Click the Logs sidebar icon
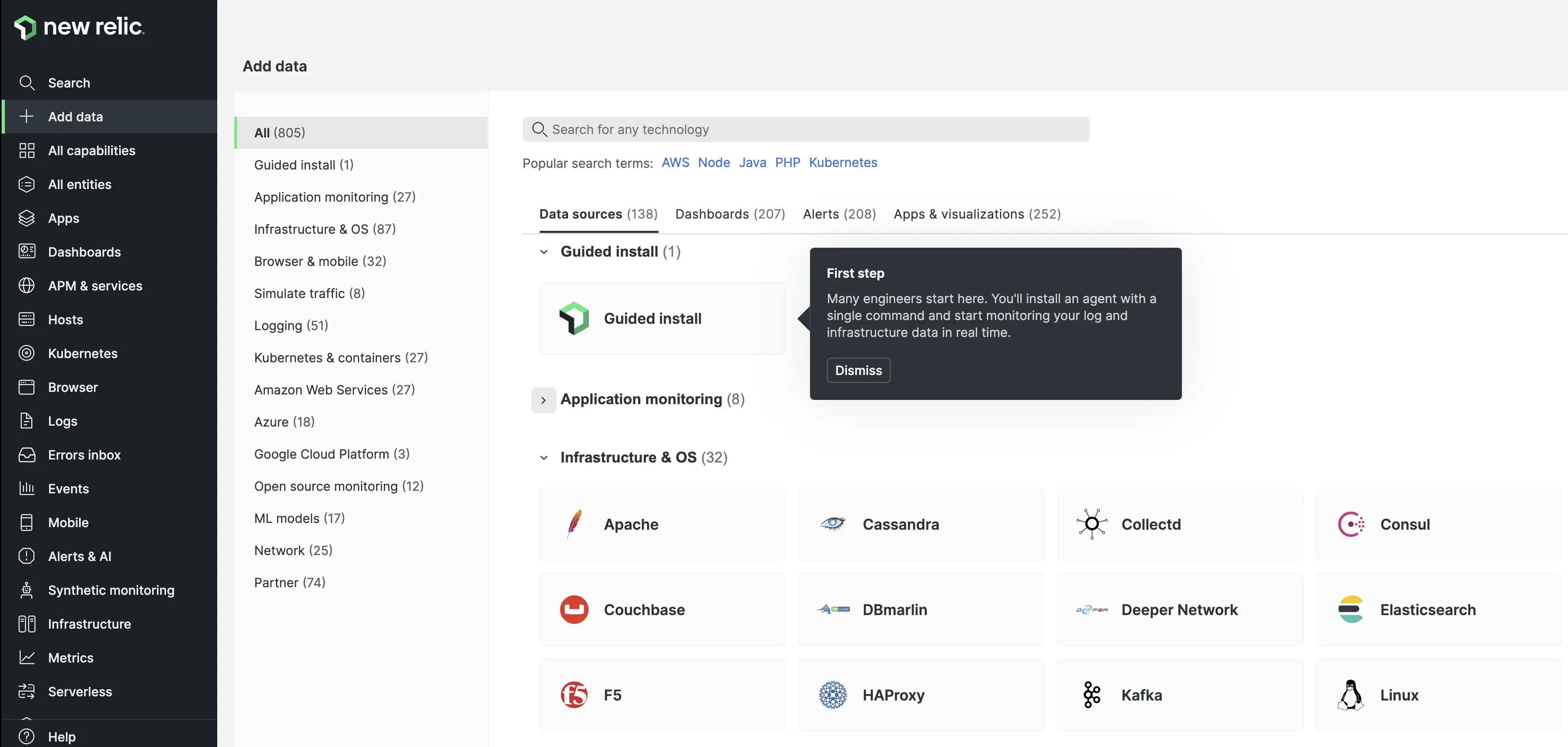The width and height of the screenshot is (1568, 747). click(x=27, y=421)
